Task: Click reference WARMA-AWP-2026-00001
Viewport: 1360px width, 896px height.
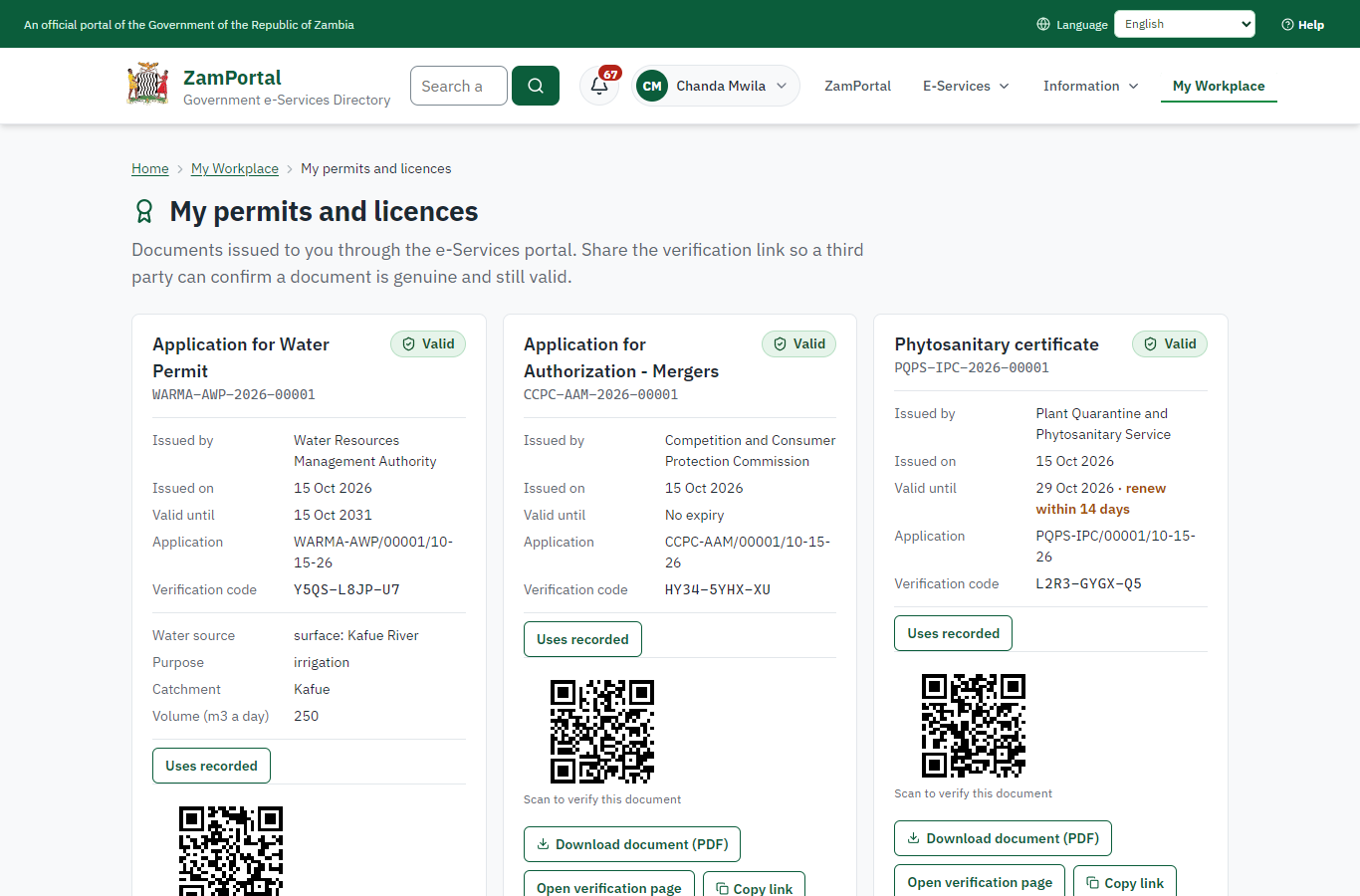Action: pos(234,394)
